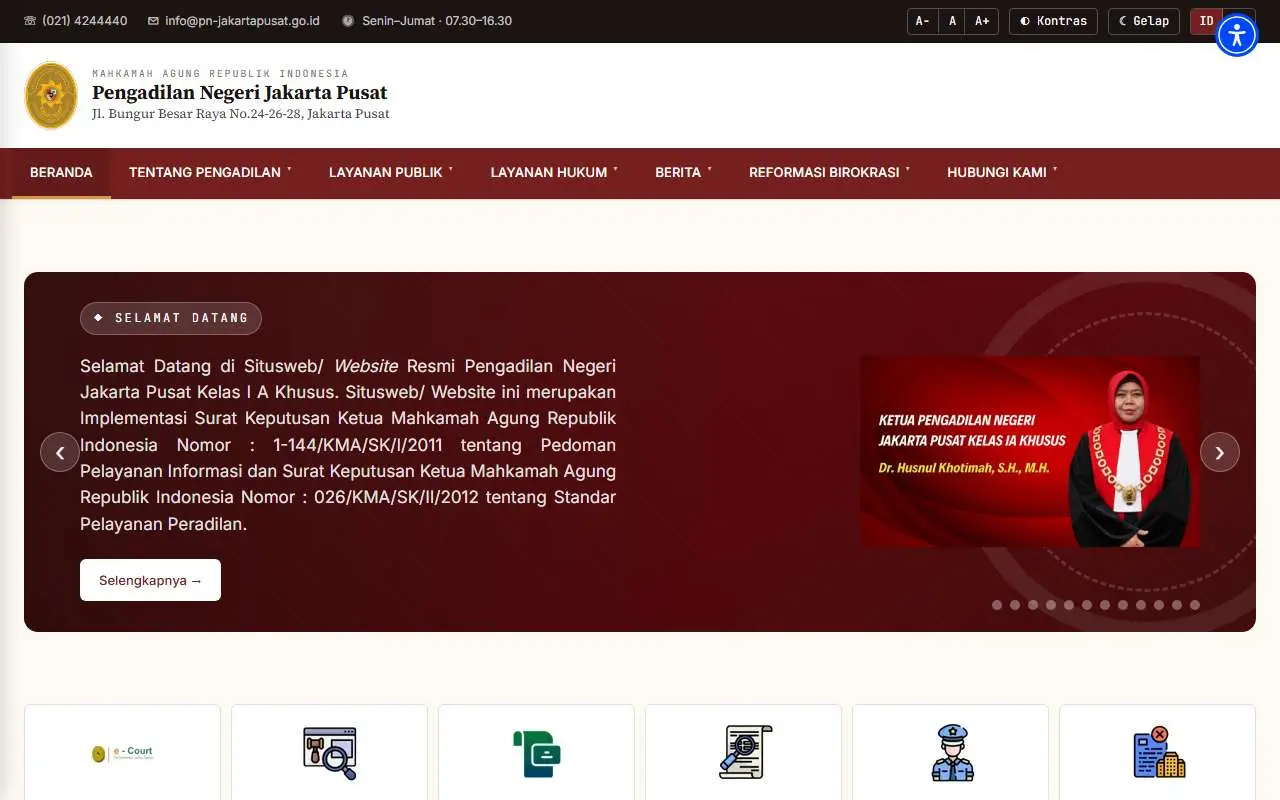
Task: Go to the previous carousel slide
Action: 60,452
